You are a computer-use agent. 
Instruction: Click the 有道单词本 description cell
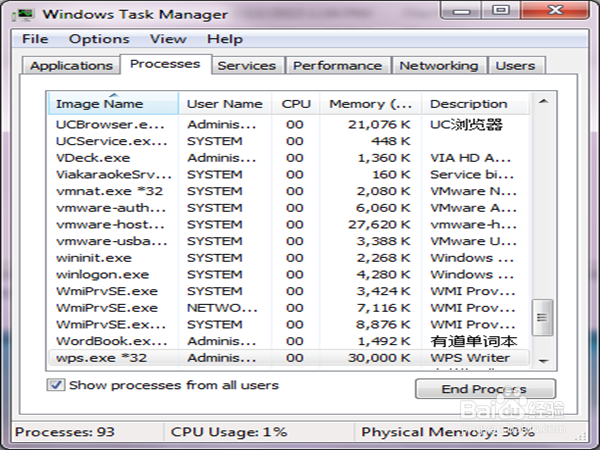(474, 341)
